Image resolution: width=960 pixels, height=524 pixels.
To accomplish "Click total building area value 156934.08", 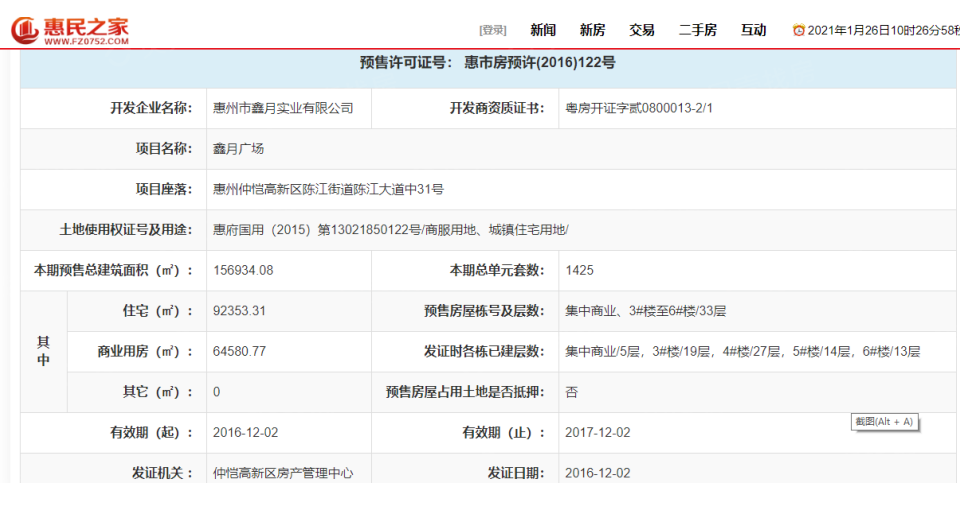I will coord(243,270).
